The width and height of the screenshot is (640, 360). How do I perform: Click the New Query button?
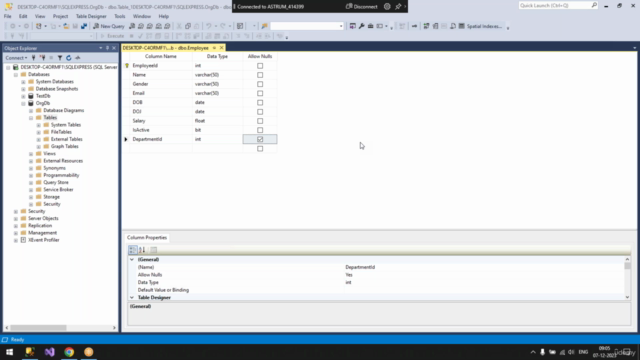[x=109, y=26]
